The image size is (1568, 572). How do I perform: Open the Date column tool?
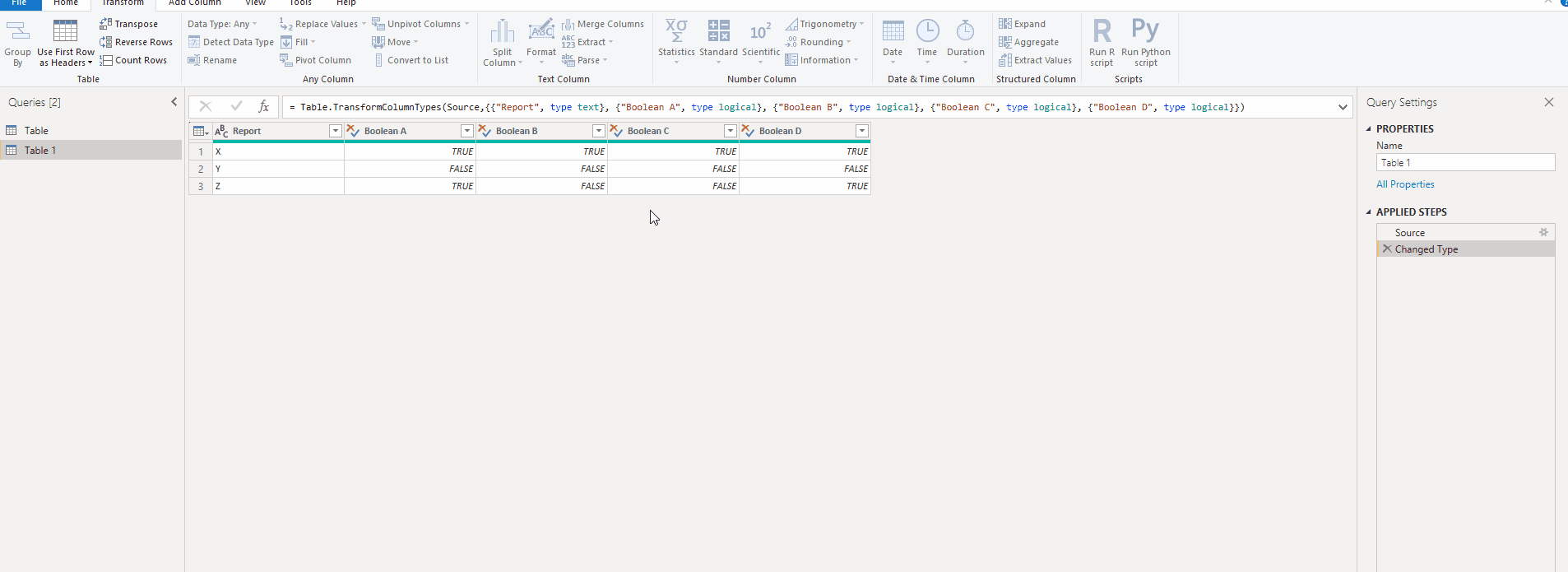pos(893,43)
